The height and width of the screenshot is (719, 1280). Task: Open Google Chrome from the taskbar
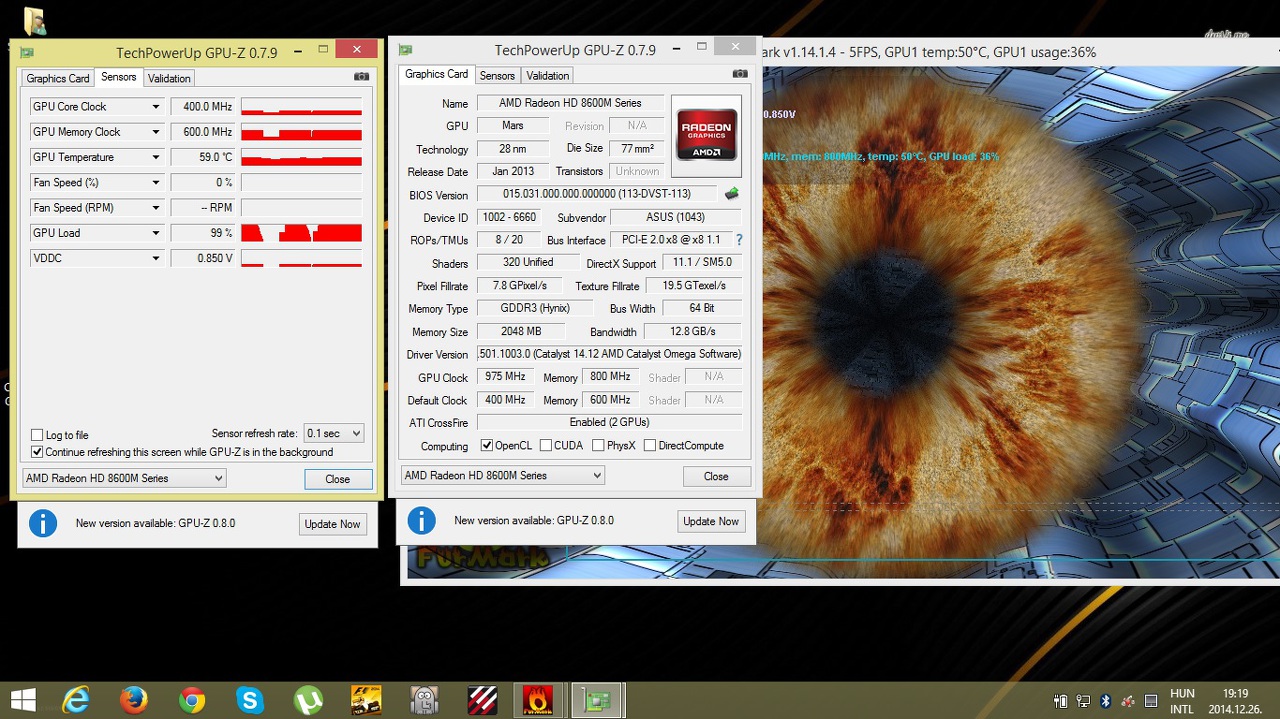[192, 700]
